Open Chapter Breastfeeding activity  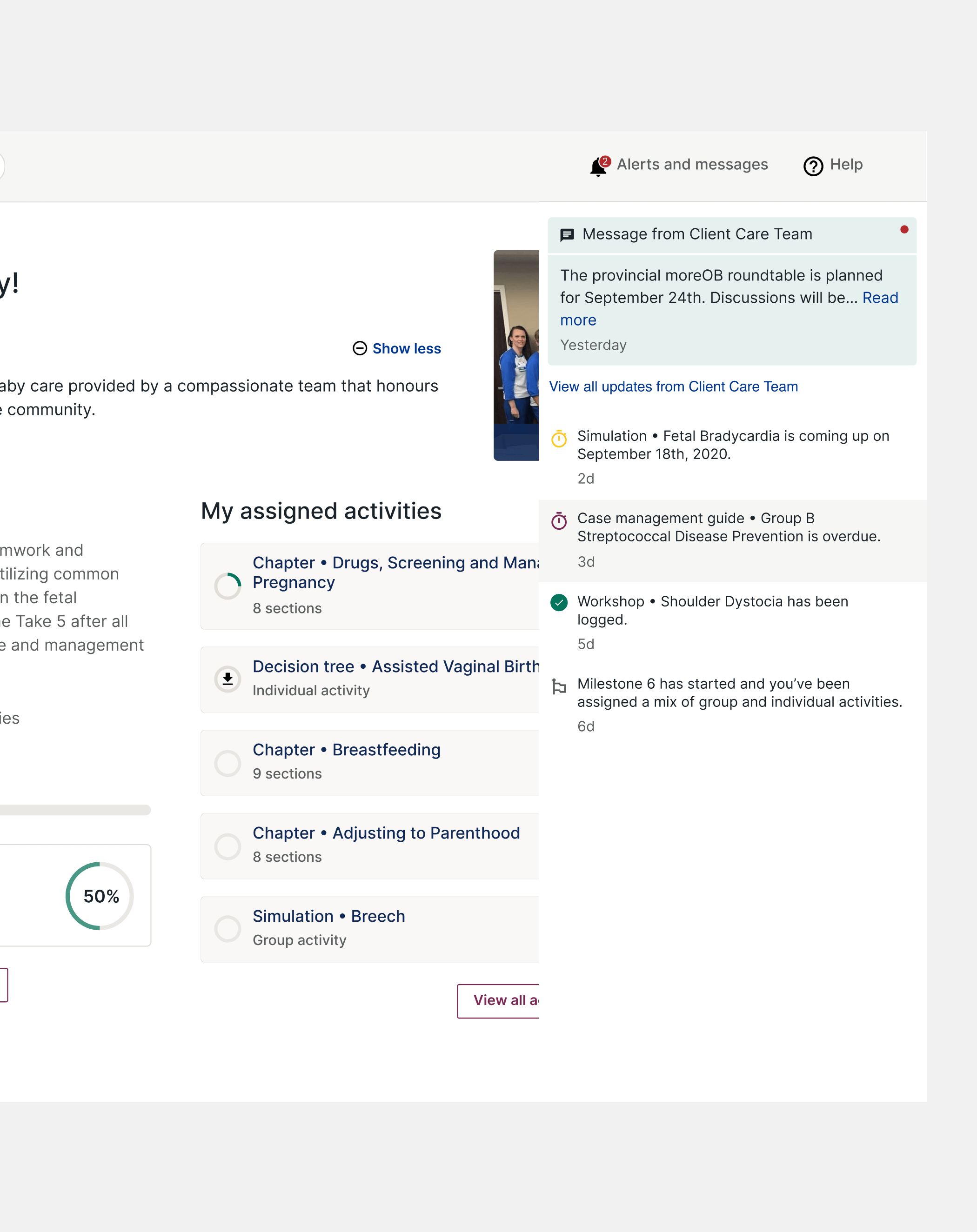369,763
